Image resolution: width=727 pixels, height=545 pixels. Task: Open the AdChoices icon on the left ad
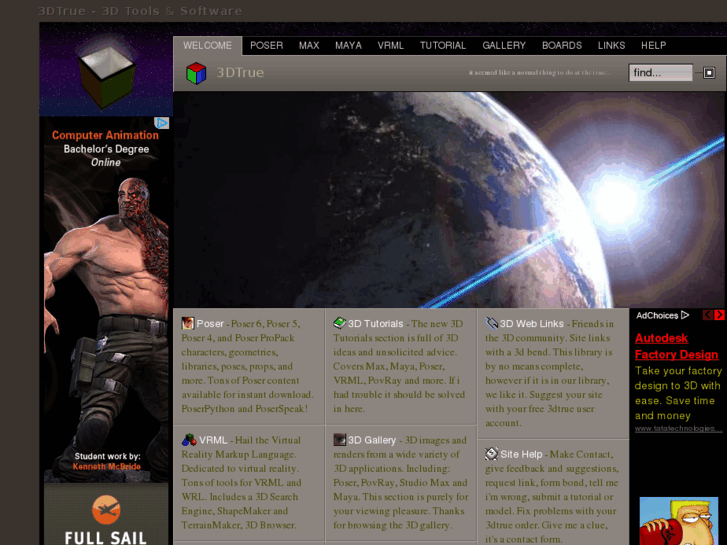coord(161,123)
